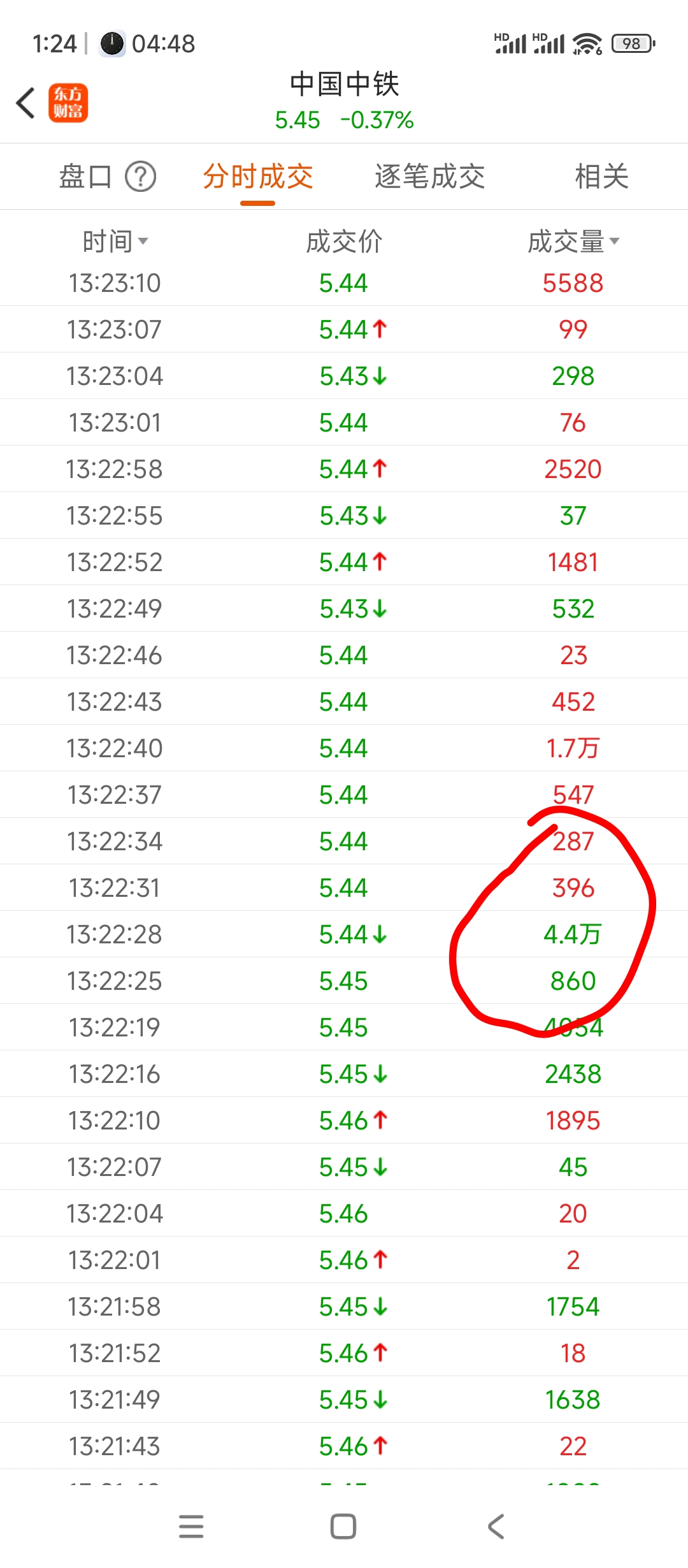Tap the black clock timer icon in status bar

point(112,43)
